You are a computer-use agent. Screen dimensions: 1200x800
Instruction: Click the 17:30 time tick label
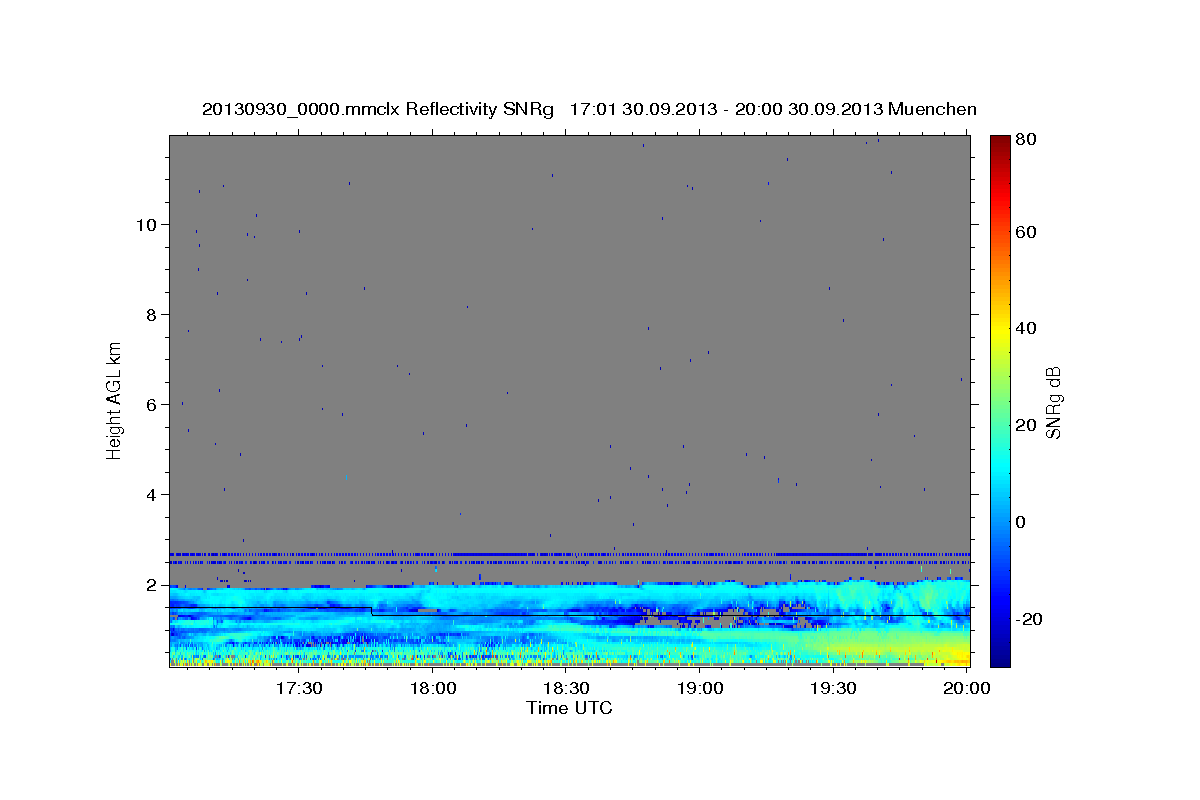pyautogui.click(x=299, y=688)
